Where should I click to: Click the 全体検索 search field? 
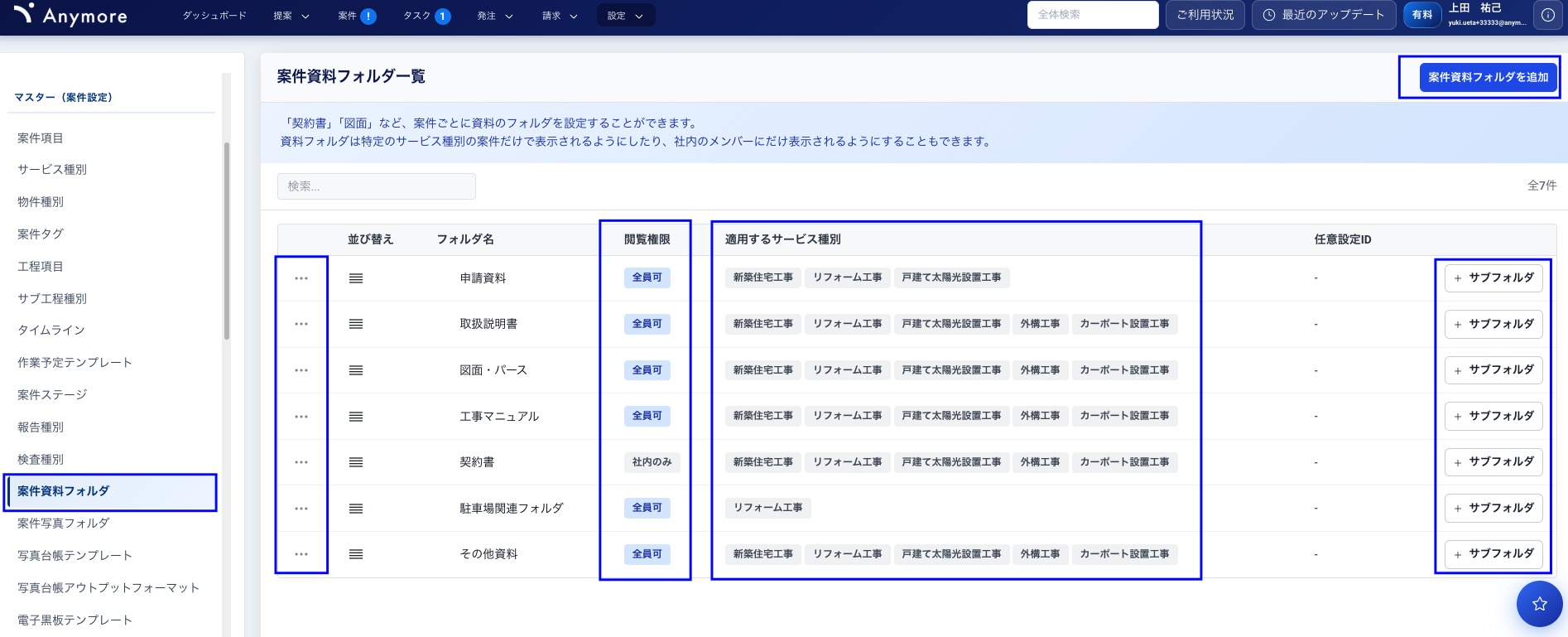(x=1093, y=15)
